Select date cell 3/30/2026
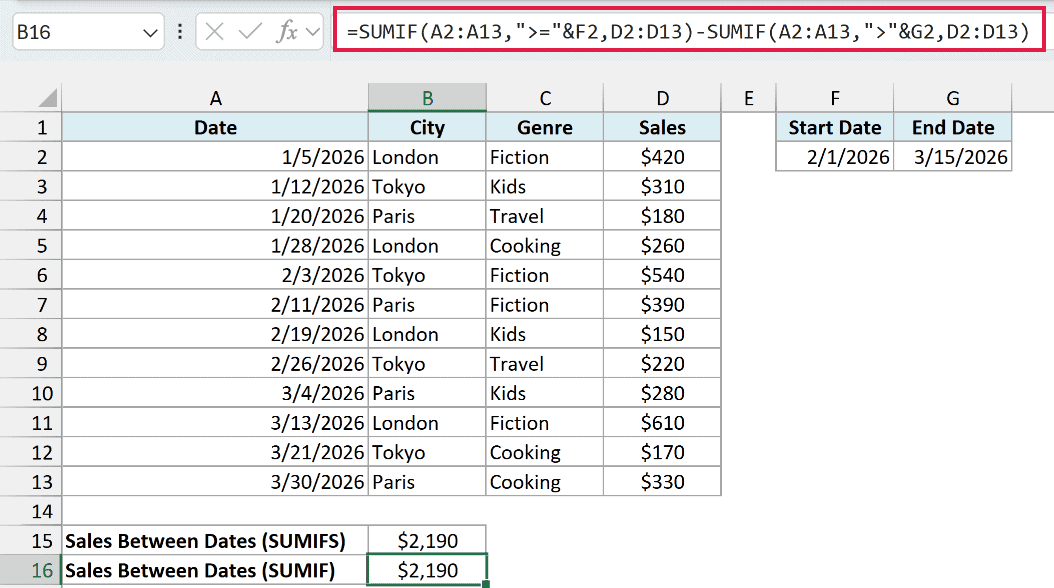Image resolution: width=1054 pixels, height=588 pixels. coord(215,482)
